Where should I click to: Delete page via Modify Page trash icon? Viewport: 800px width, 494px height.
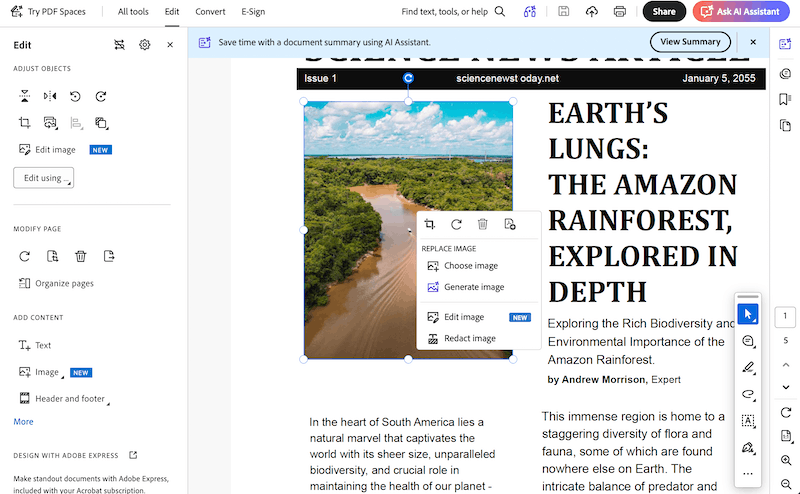coord(81,256)
